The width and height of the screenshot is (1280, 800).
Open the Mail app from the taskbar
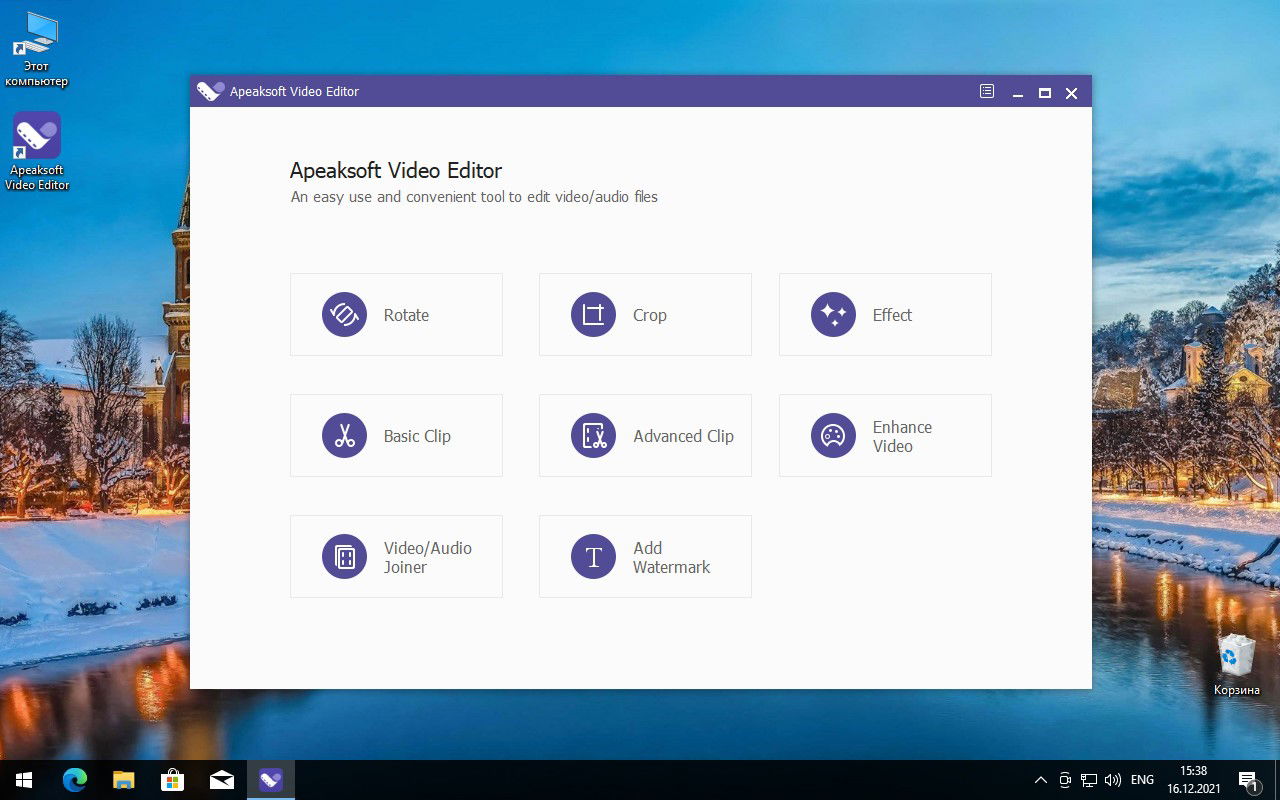tap(222, 779)
